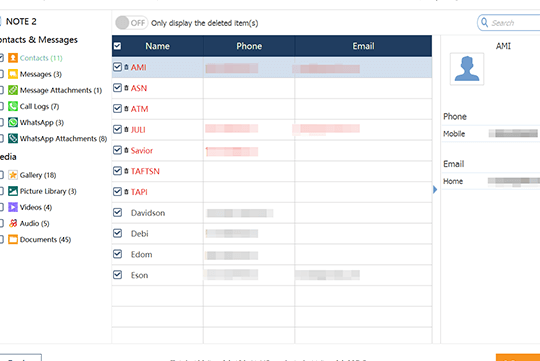Open the Message Attachments paperclip icon
This screenshot has height=361, width=540.
coord(13,90)
